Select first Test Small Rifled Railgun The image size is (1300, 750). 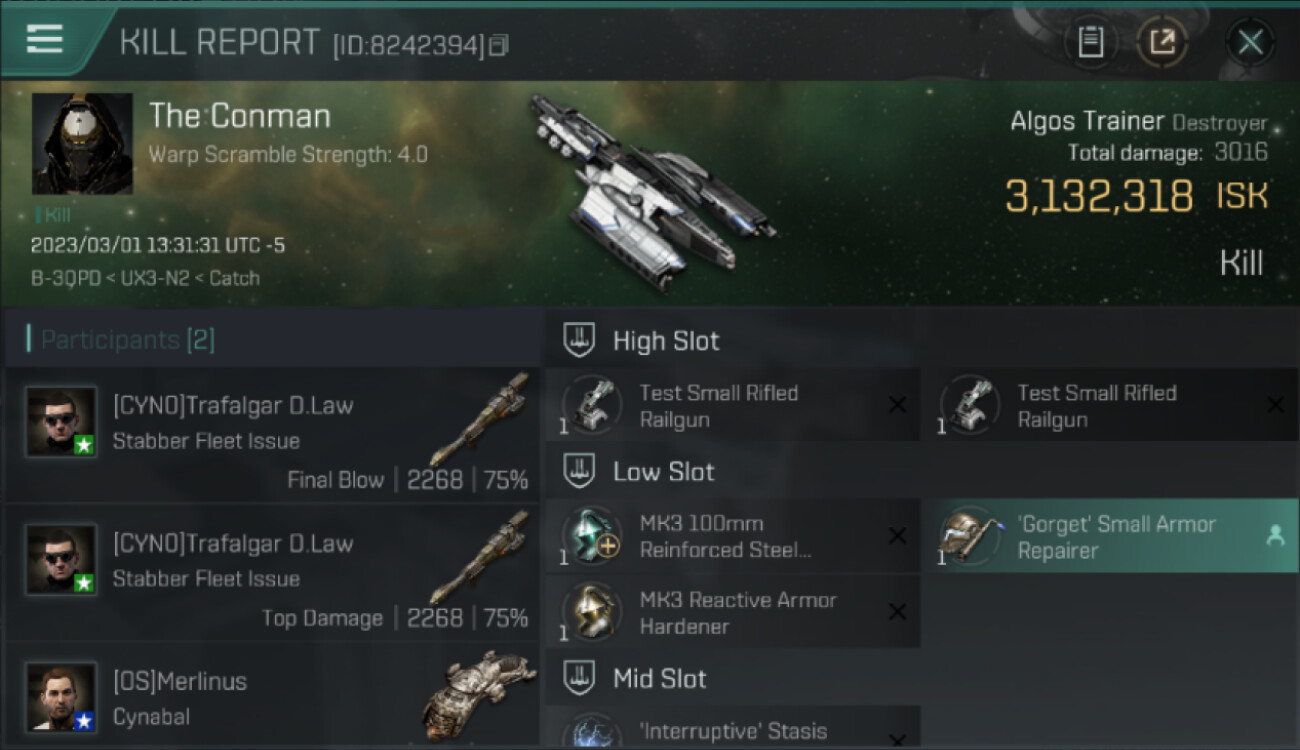(733, 405)
